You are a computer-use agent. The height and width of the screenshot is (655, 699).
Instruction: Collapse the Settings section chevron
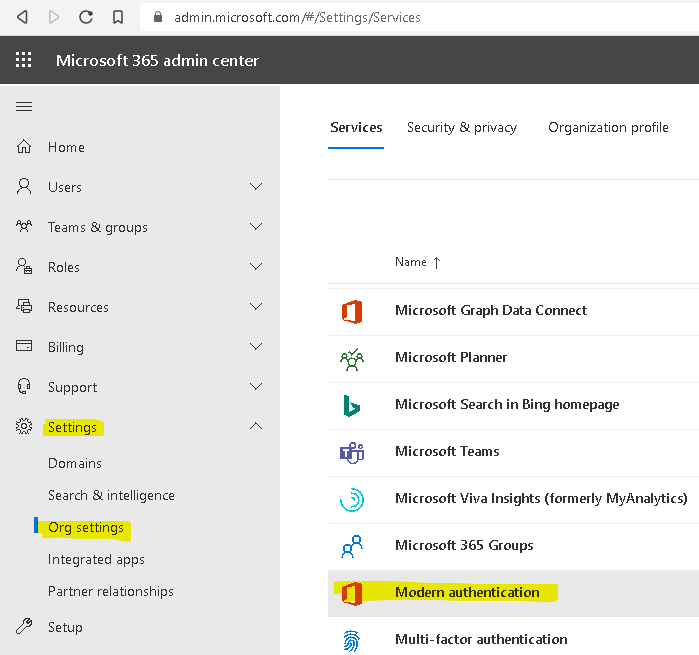coord(256,426)
